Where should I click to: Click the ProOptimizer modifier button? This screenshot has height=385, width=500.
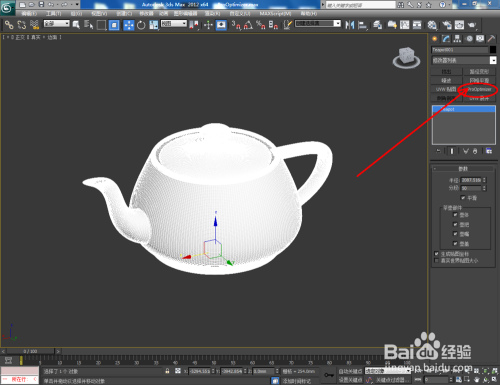[479, 89]
